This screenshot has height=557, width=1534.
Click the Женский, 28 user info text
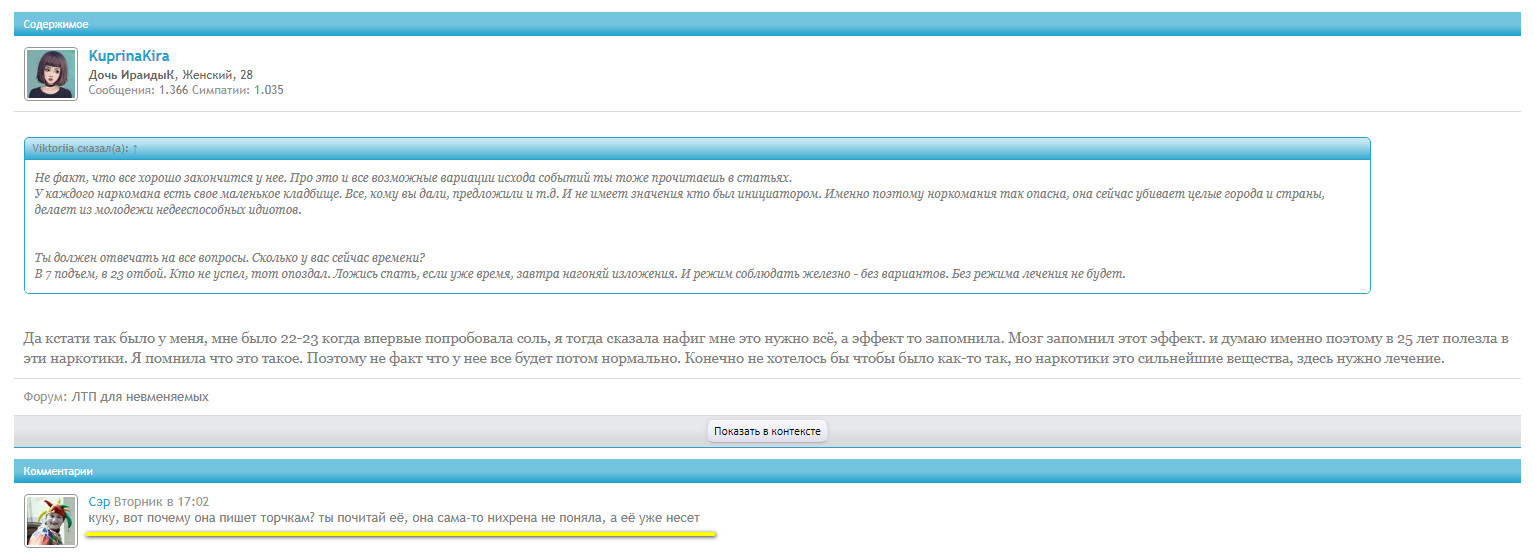217,74
